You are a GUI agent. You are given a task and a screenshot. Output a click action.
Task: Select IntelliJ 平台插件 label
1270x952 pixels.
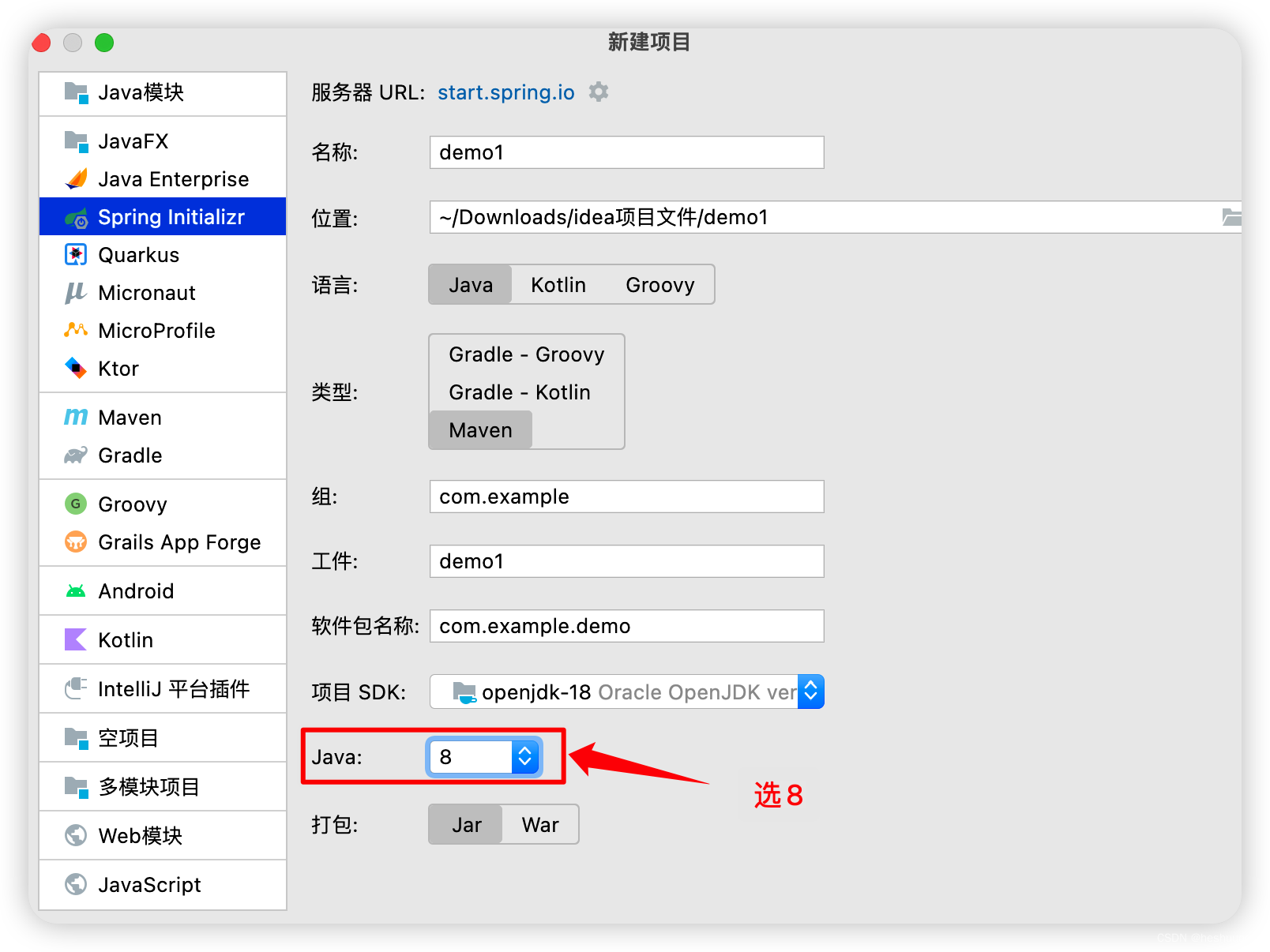point(174,689)
